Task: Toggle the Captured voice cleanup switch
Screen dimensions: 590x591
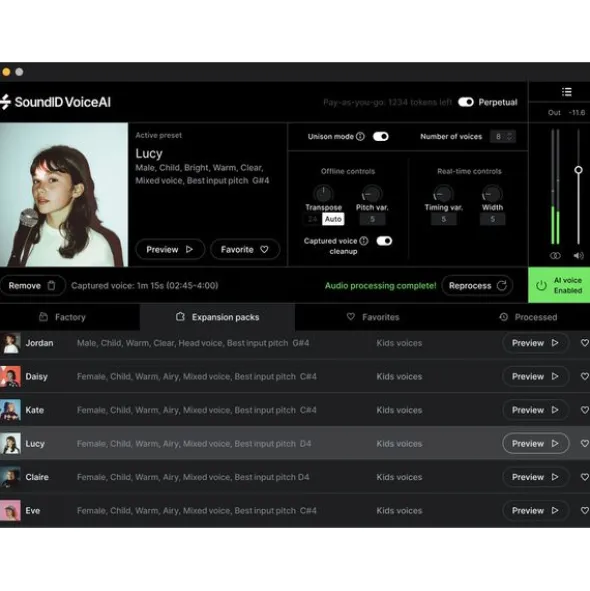Action: tap(384, 241)
